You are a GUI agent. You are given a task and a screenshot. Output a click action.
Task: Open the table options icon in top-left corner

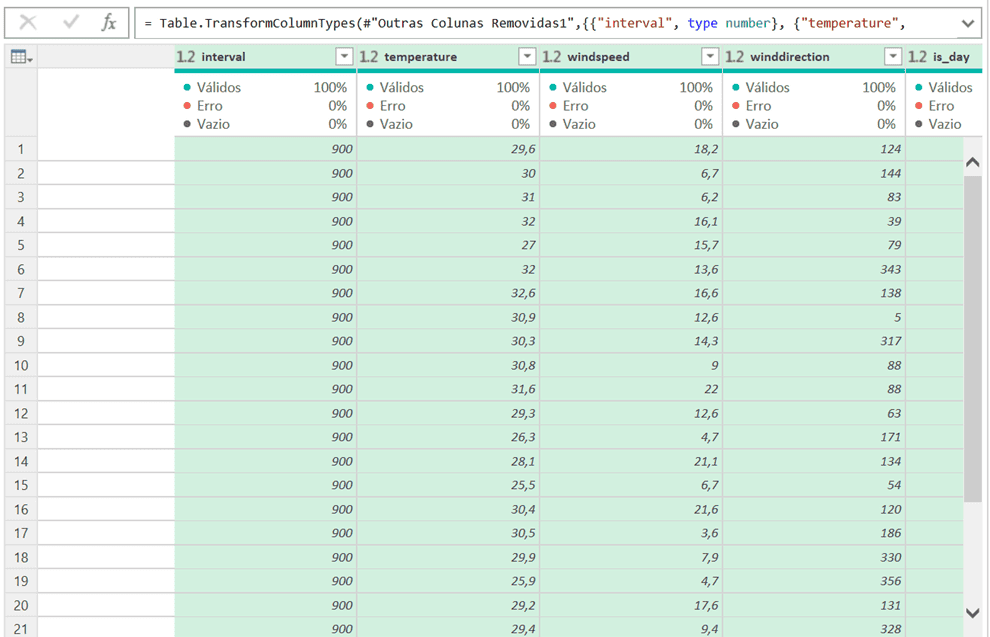click(21, 58)
